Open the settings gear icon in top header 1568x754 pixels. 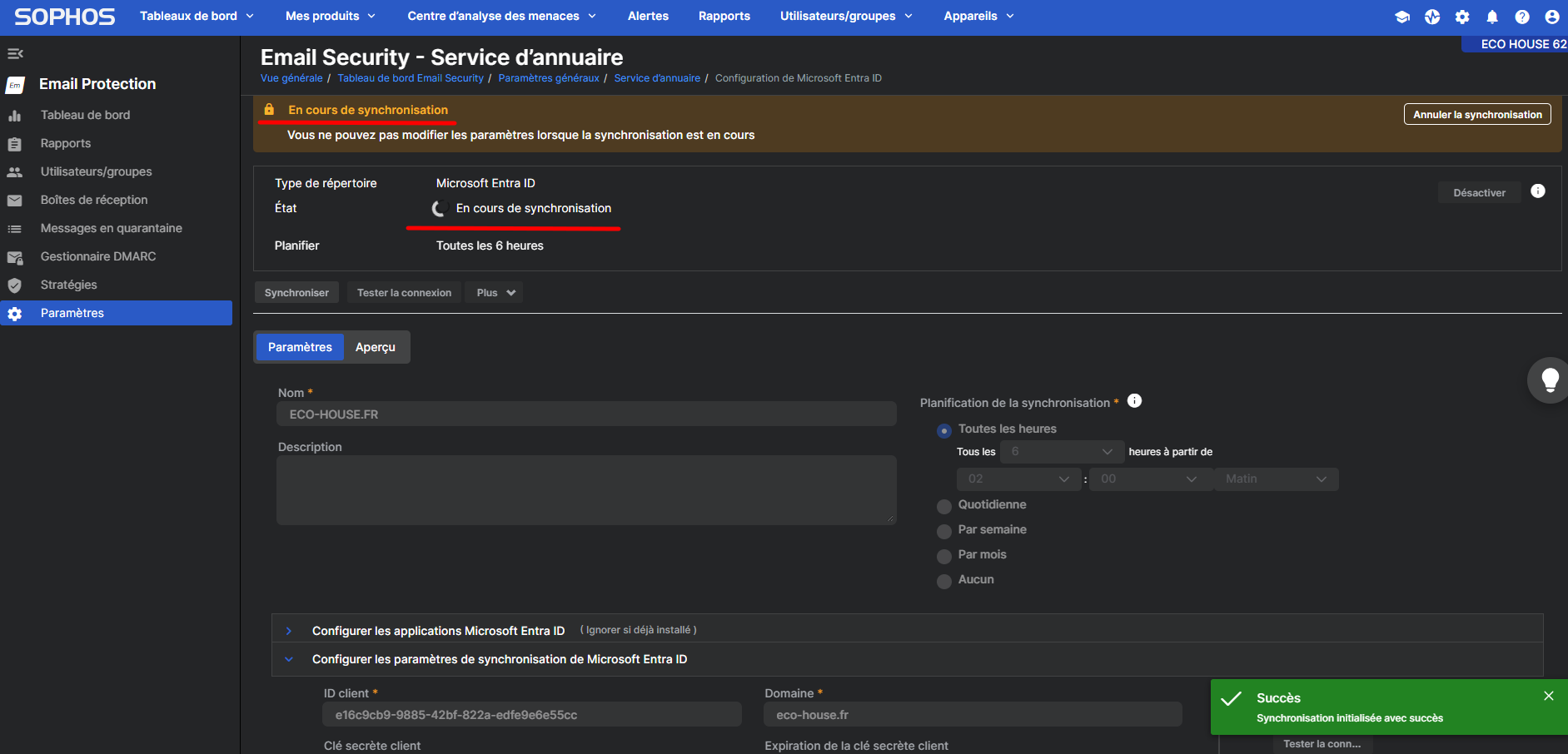pyautogui.click(x=1462, y=17)
